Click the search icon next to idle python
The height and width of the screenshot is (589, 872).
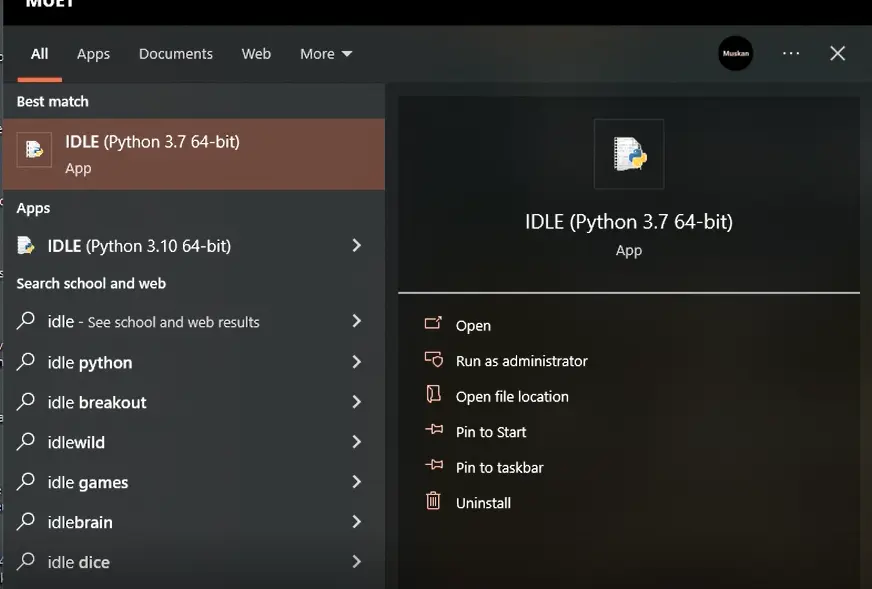coord(26,362)
